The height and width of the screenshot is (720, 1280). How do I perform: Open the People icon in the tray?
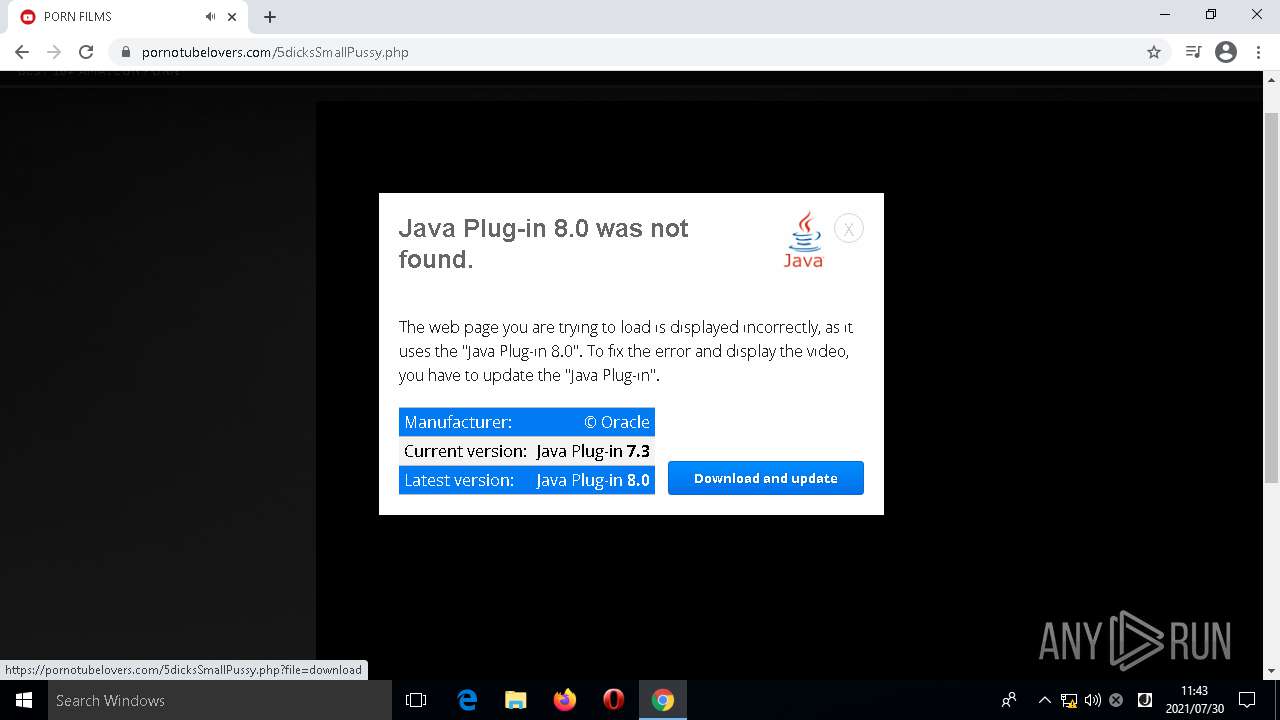1009,700
